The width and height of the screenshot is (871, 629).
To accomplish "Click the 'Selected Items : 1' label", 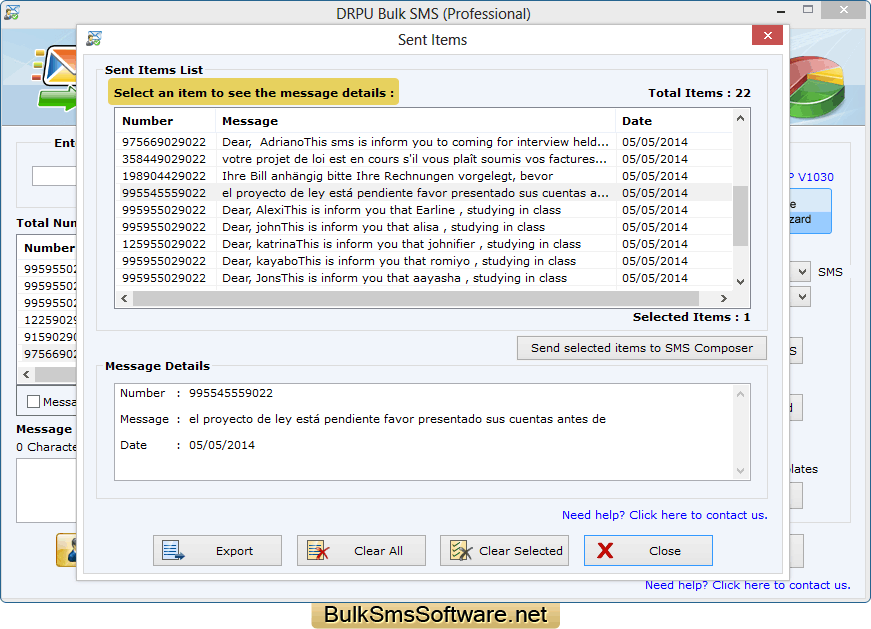I will click(x=692, y=317).
